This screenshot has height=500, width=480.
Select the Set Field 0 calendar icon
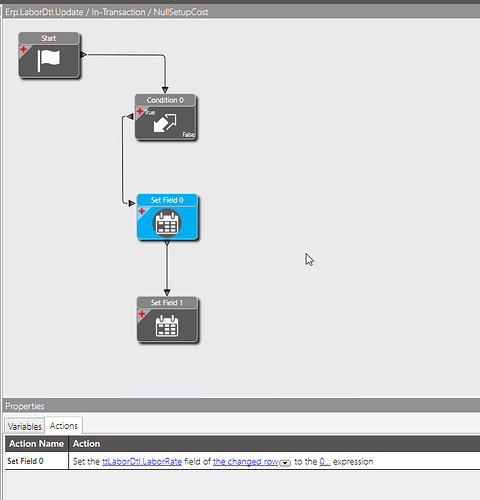[167, 223]
